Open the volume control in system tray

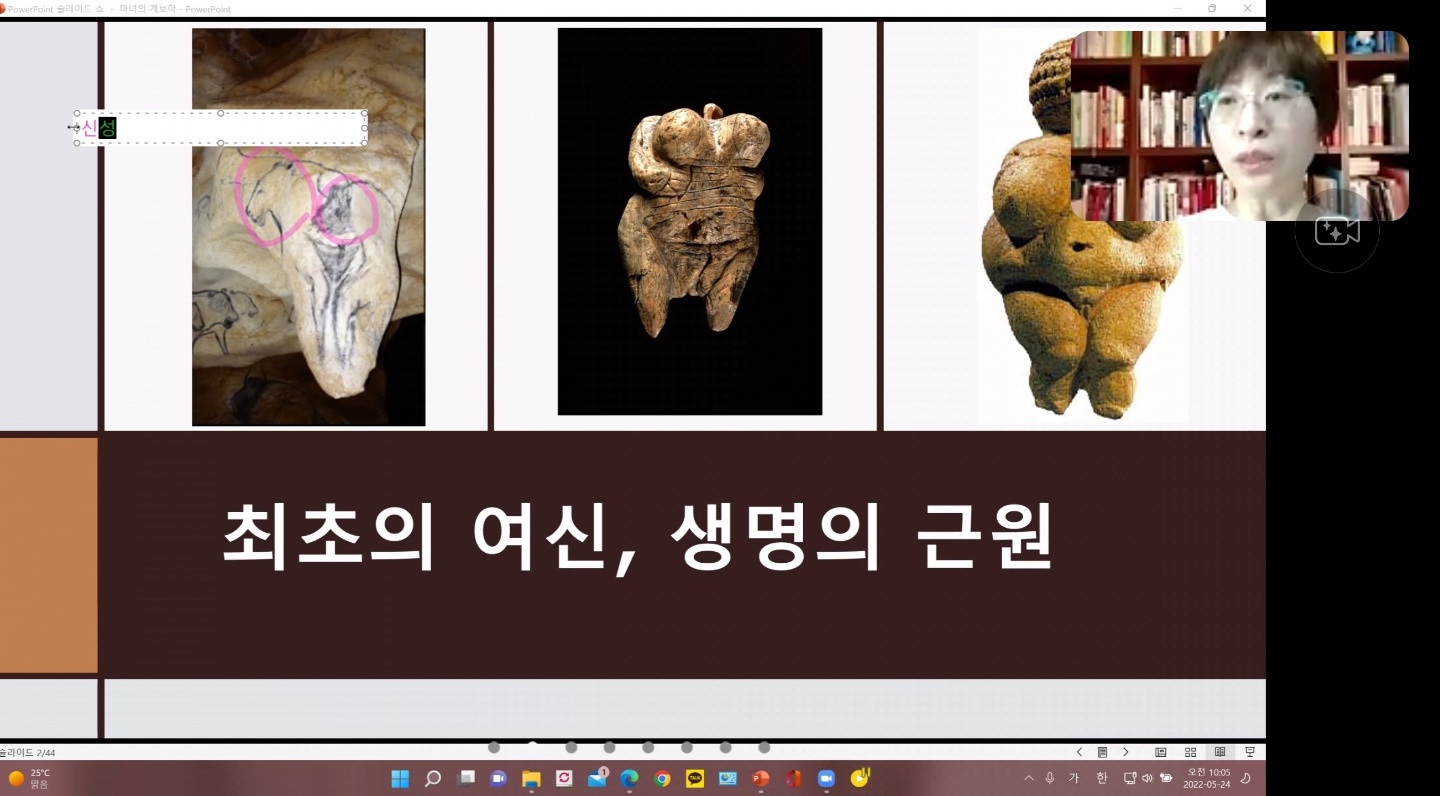(1147, 778)
